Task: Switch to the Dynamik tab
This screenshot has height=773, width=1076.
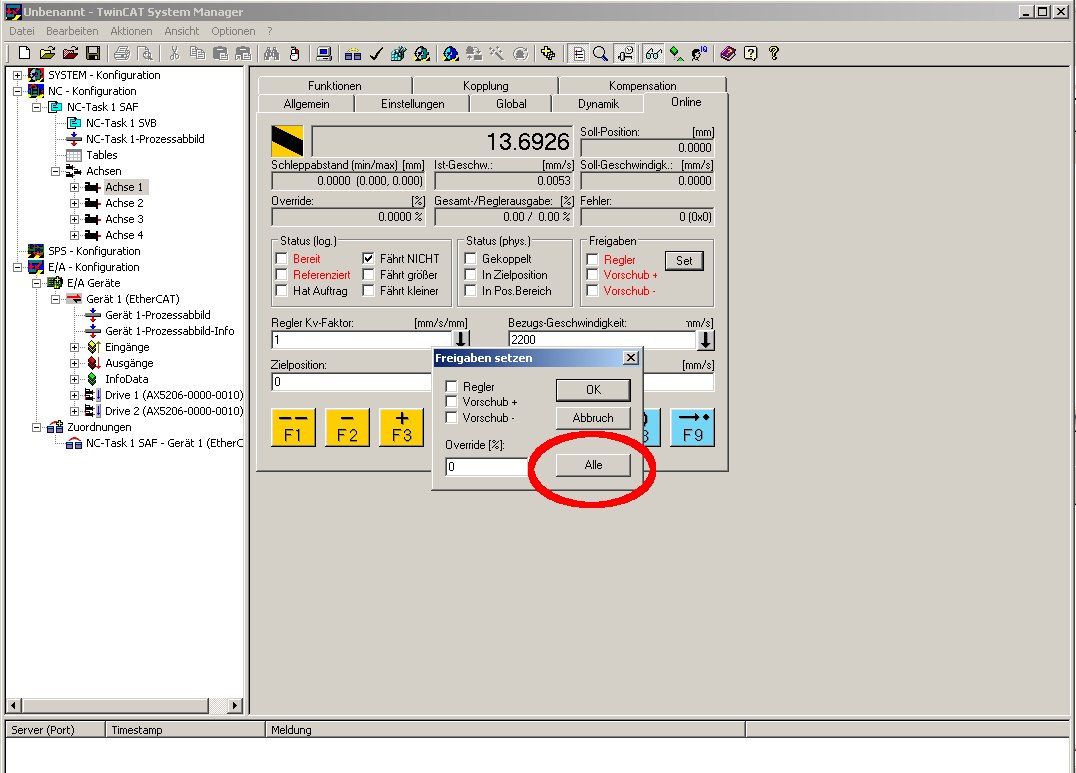Action: 598,104
